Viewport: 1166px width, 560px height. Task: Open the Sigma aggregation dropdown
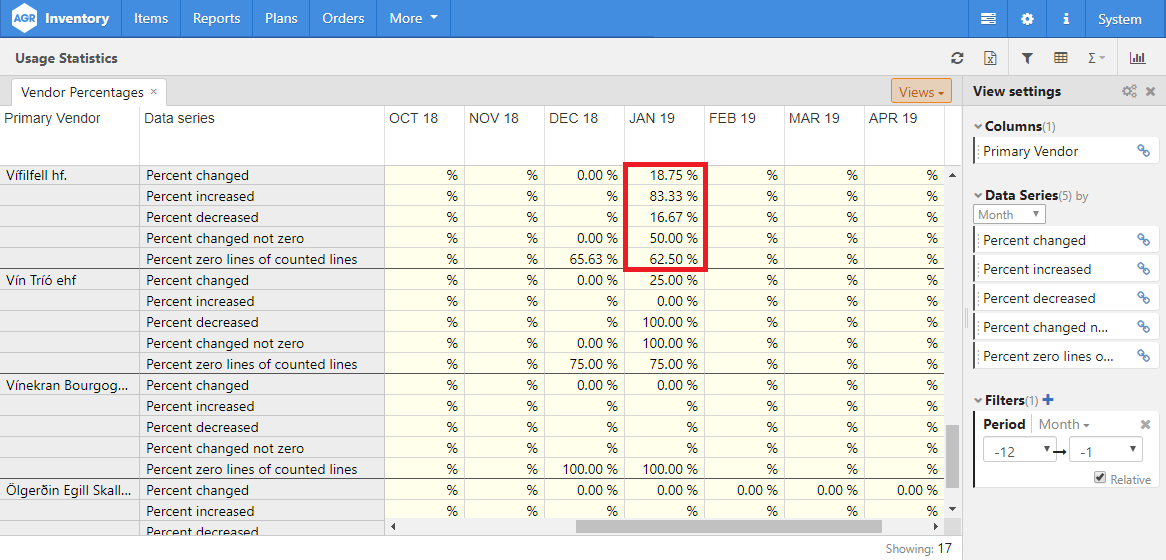pyautogui.click(x=1096, y=59)
